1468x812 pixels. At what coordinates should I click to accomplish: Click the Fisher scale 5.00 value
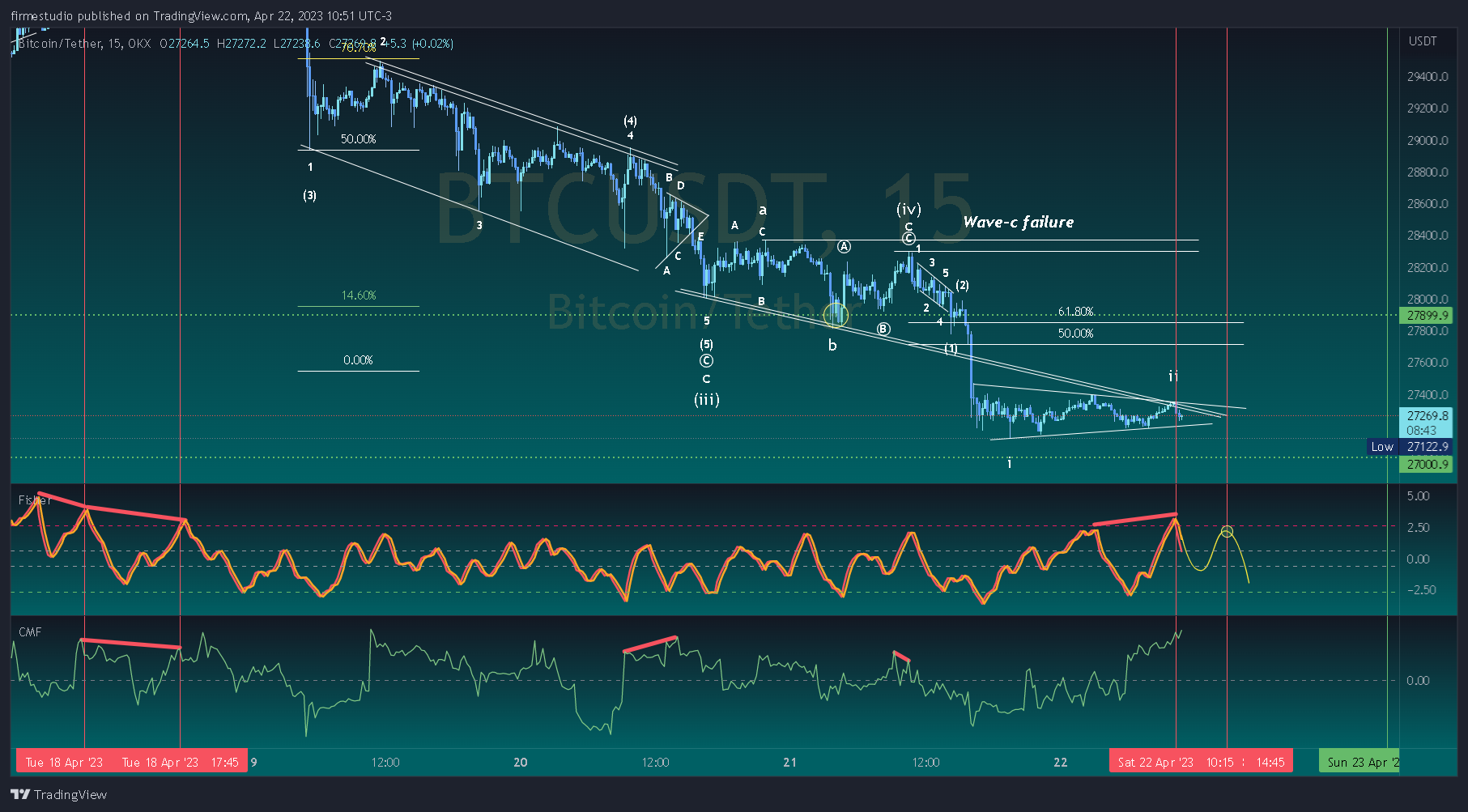tap(1418, 496)
